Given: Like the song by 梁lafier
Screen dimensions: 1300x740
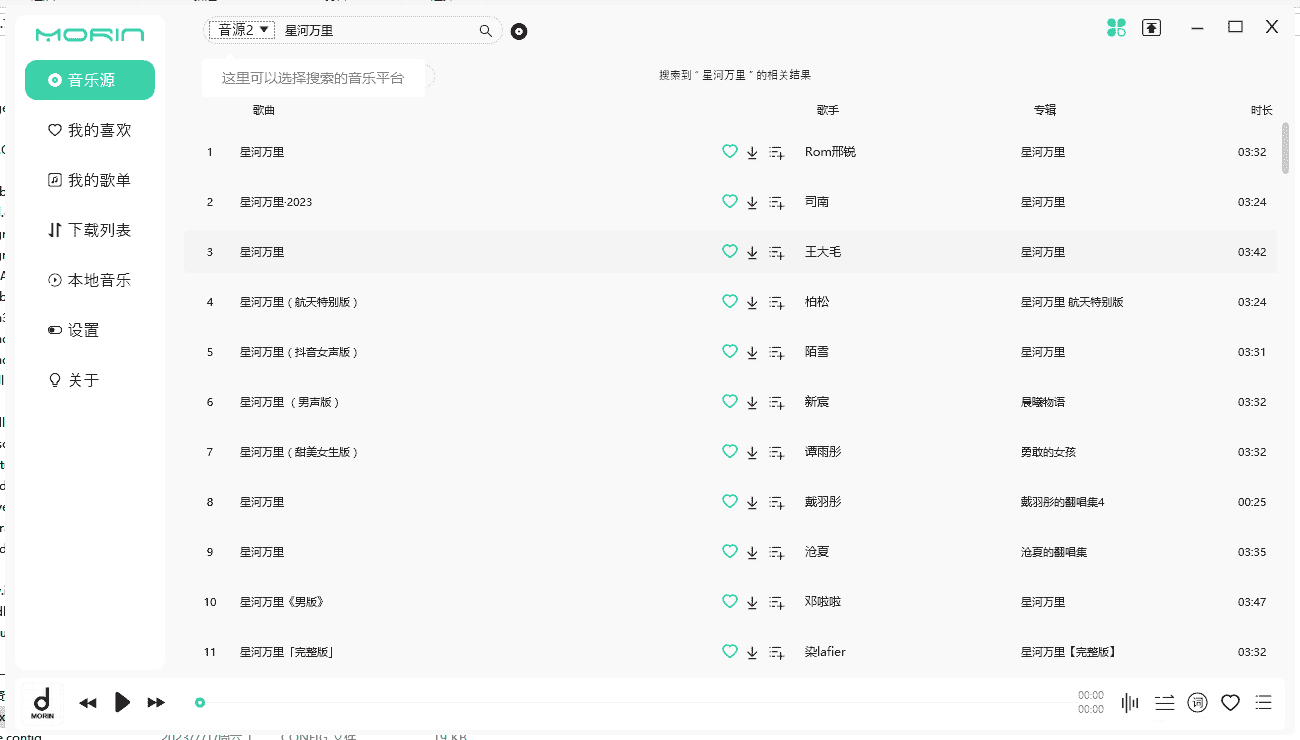Looking at the screenshot, I should tap(730, 651).
